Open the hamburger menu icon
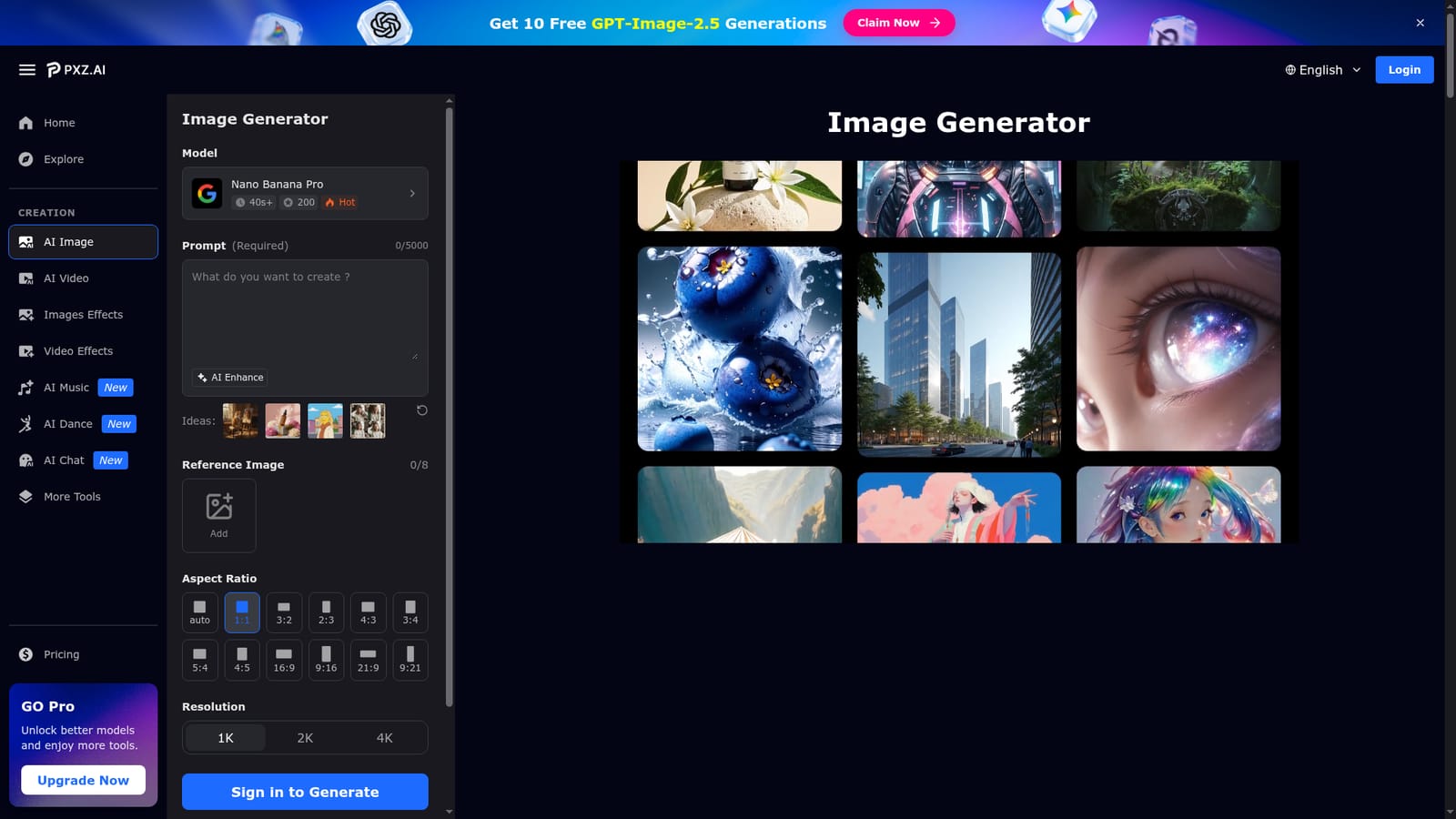This screenshot has width=1456, height=819. (x=27, y=70)
